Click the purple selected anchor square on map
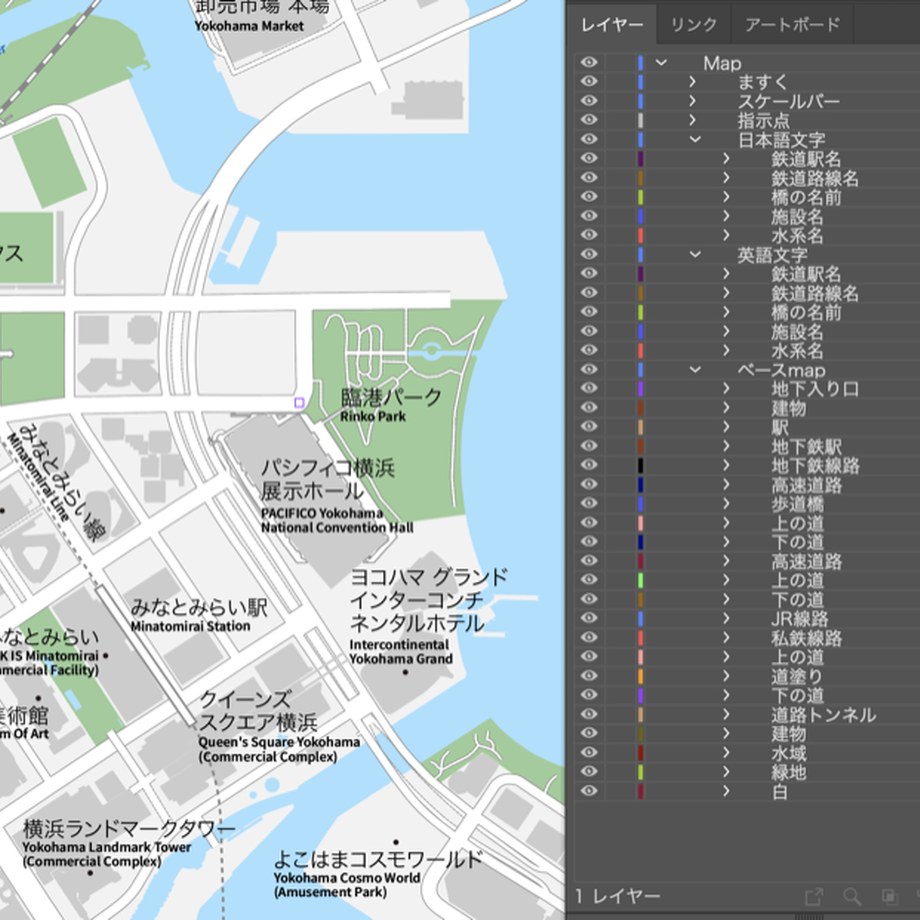The image size is (920, 920). pyautogui.click(x=299, y=402)
